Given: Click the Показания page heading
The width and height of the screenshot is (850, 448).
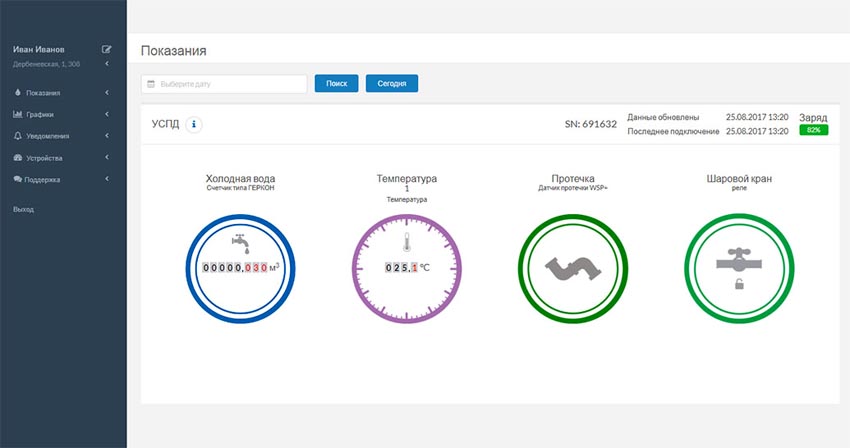Looking at the screenshot, I should click(x=173, y=50).
